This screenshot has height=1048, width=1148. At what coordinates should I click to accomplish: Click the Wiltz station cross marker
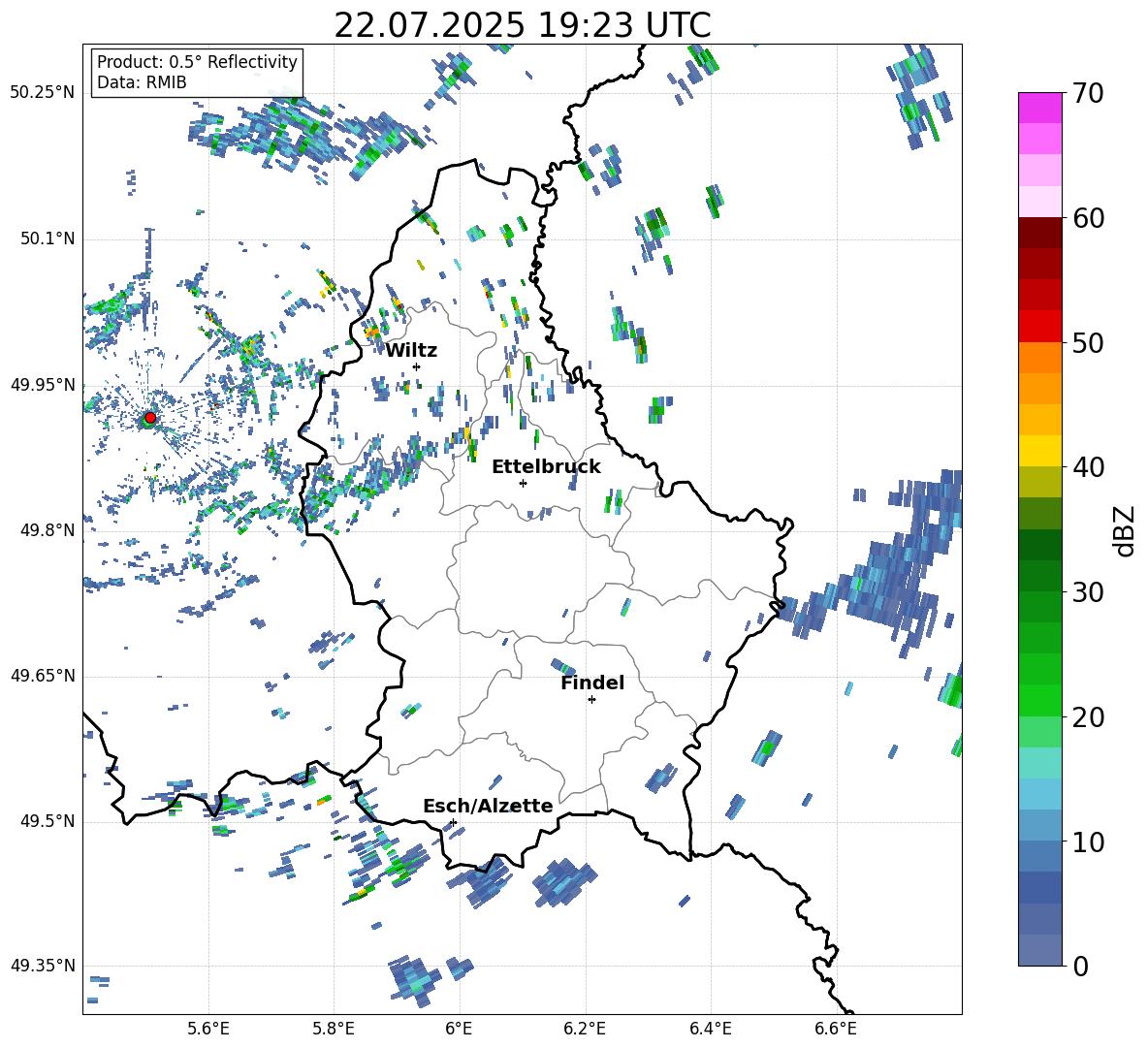coord(417,366)
